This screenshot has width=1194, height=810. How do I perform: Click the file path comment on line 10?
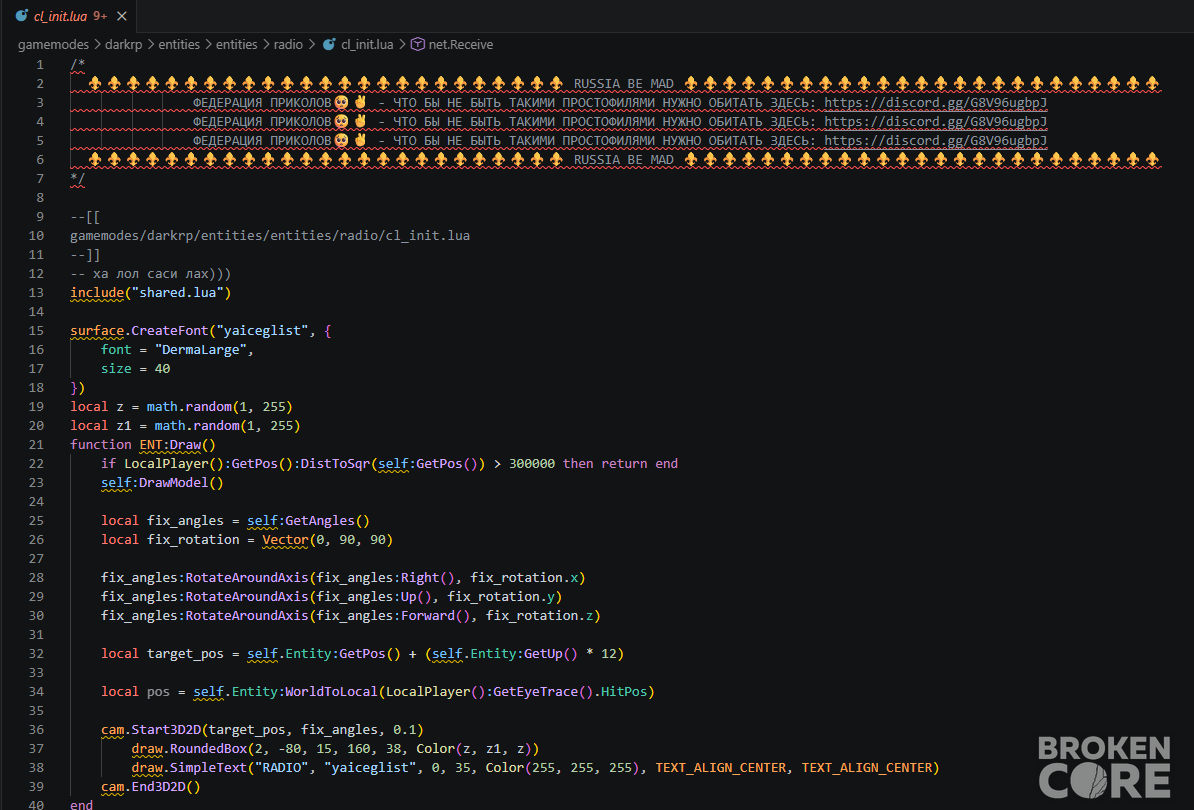270,236
